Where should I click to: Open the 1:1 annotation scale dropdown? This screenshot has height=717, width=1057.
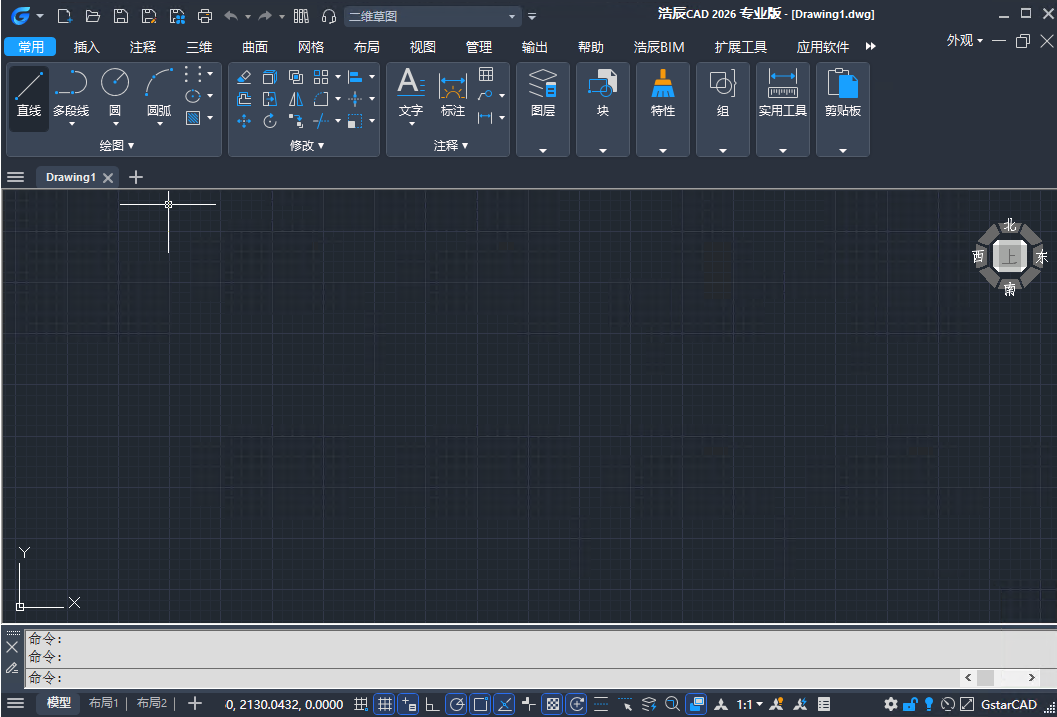(749, 704)
